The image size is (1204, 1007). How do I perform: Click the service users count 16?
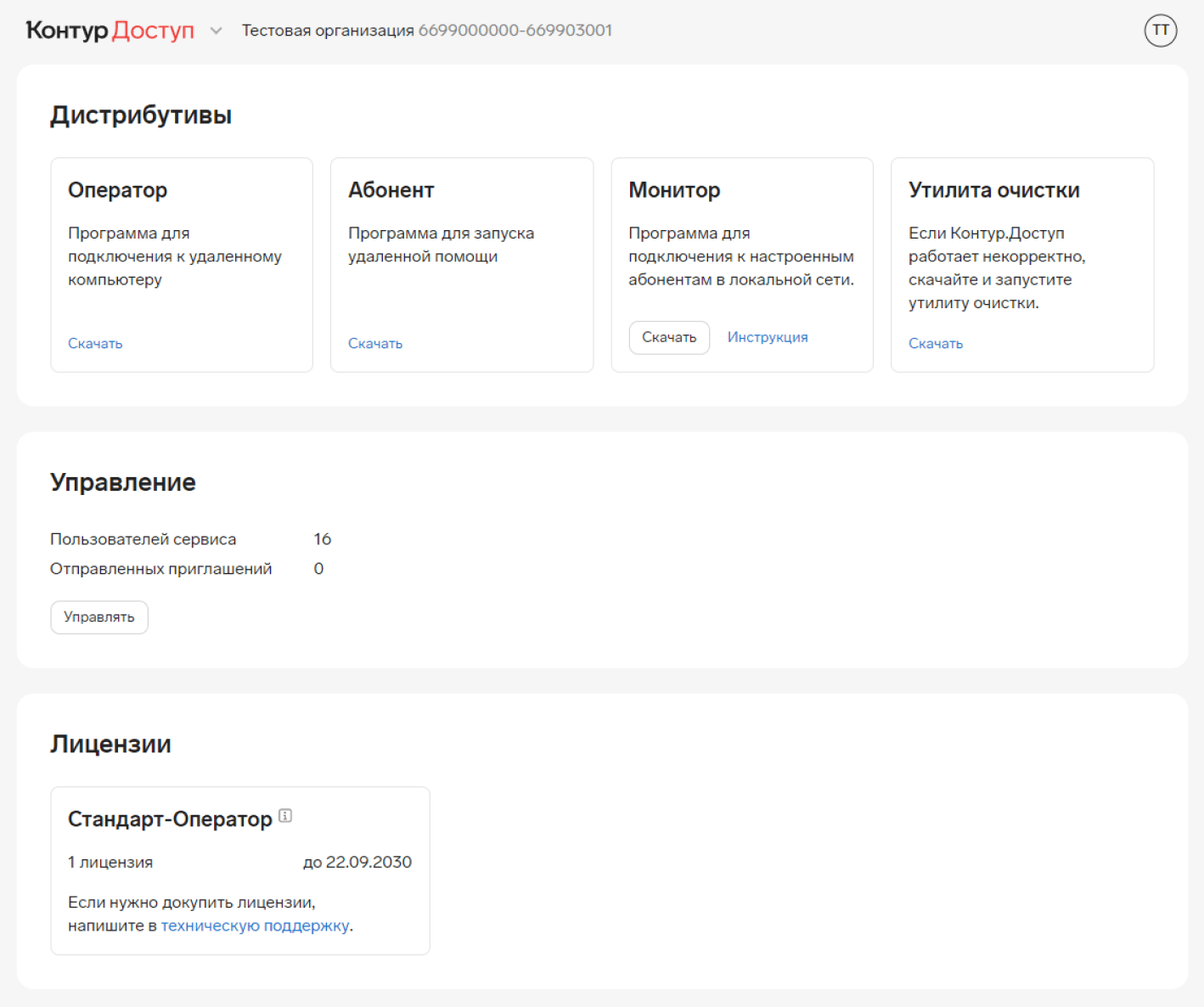(323, 539)
